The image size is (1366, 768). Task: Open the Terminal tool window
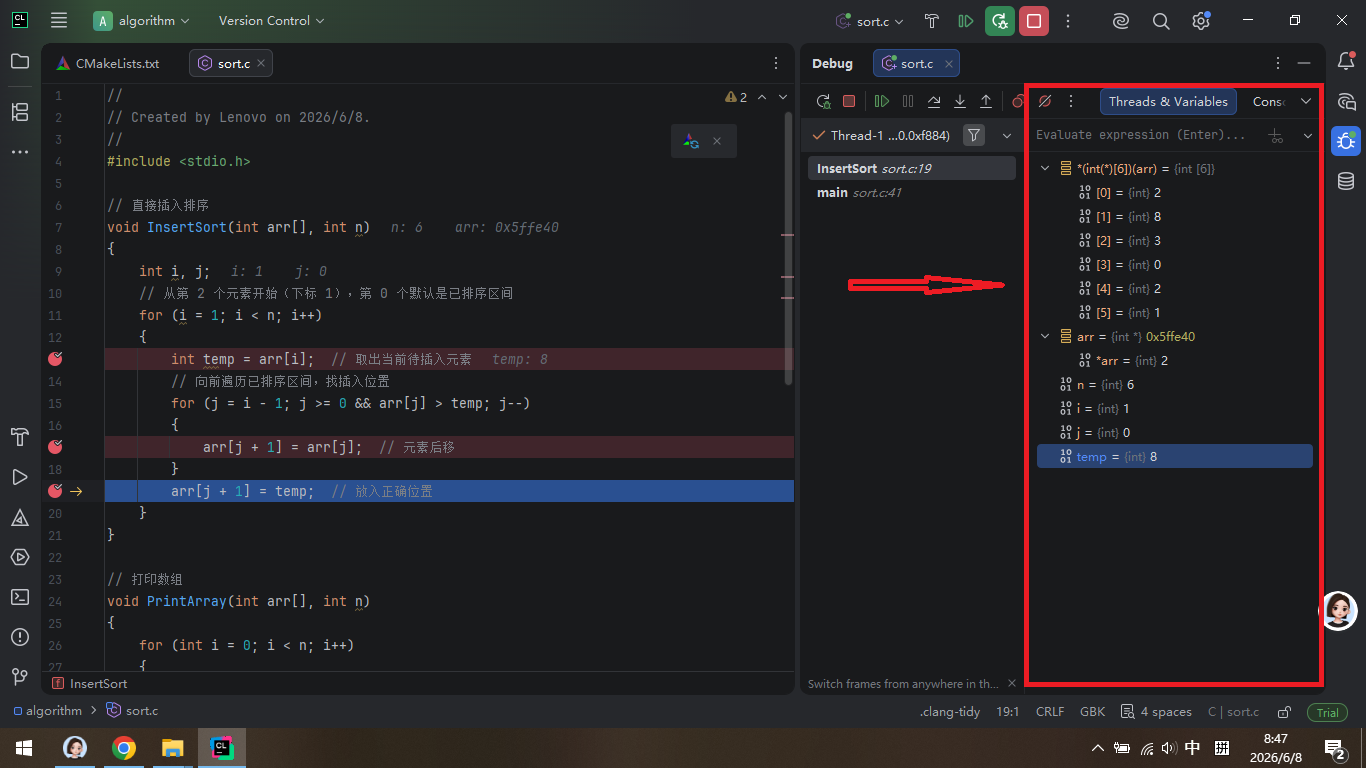(x=20, y=597)
